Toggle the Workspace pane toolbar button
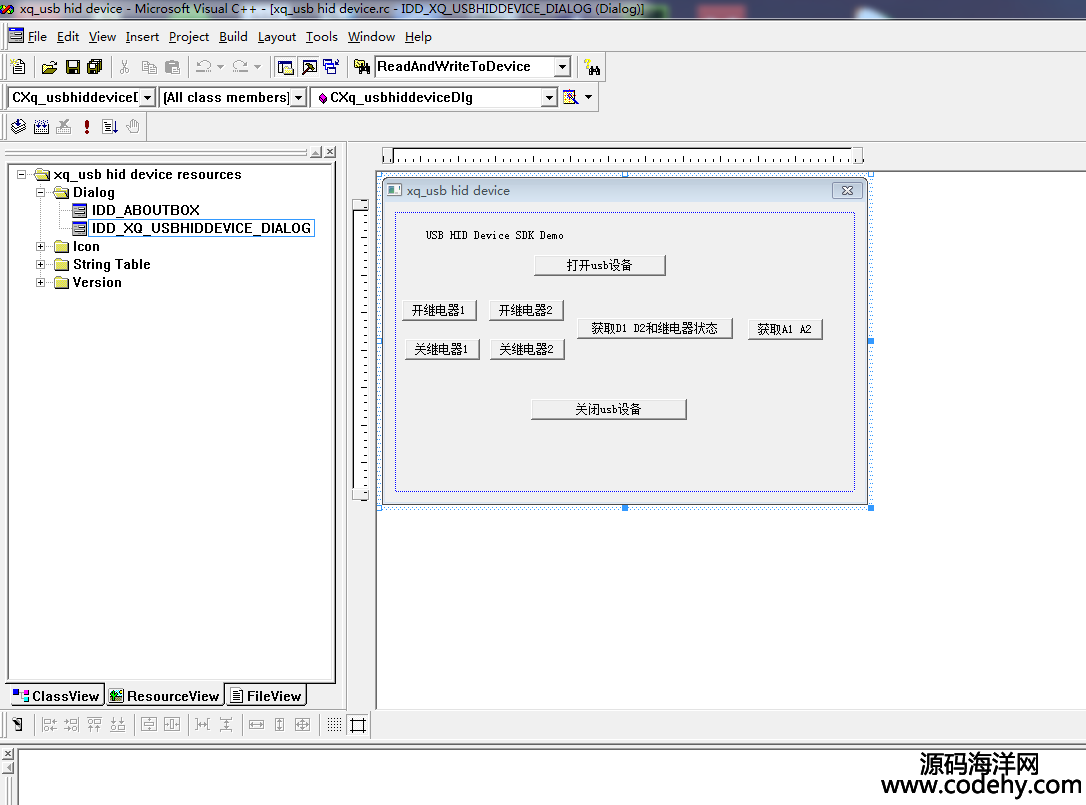 285,67
